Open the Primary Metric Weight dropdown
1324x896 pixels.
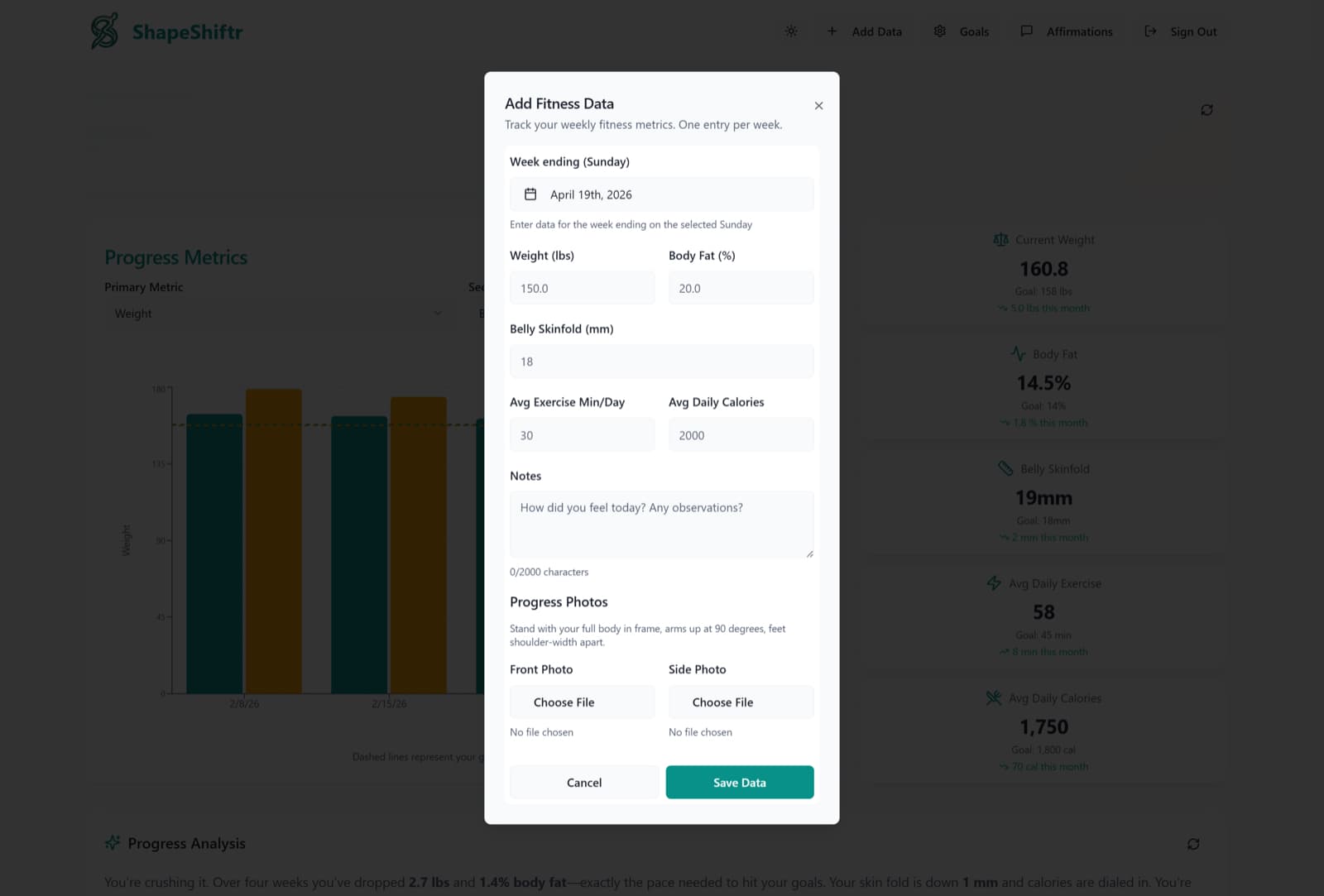pyautogui.click(x=280, y=314)
